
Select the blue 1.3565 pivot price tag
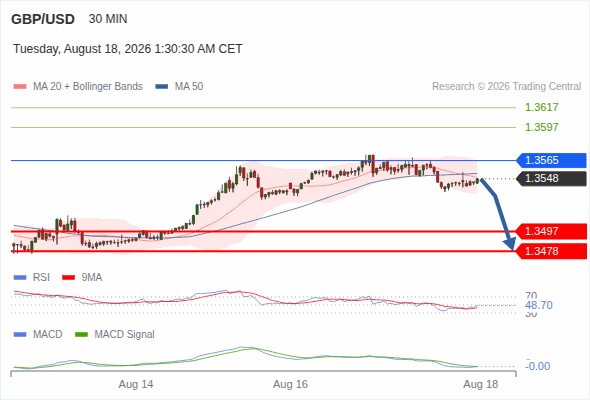[551, 160]
